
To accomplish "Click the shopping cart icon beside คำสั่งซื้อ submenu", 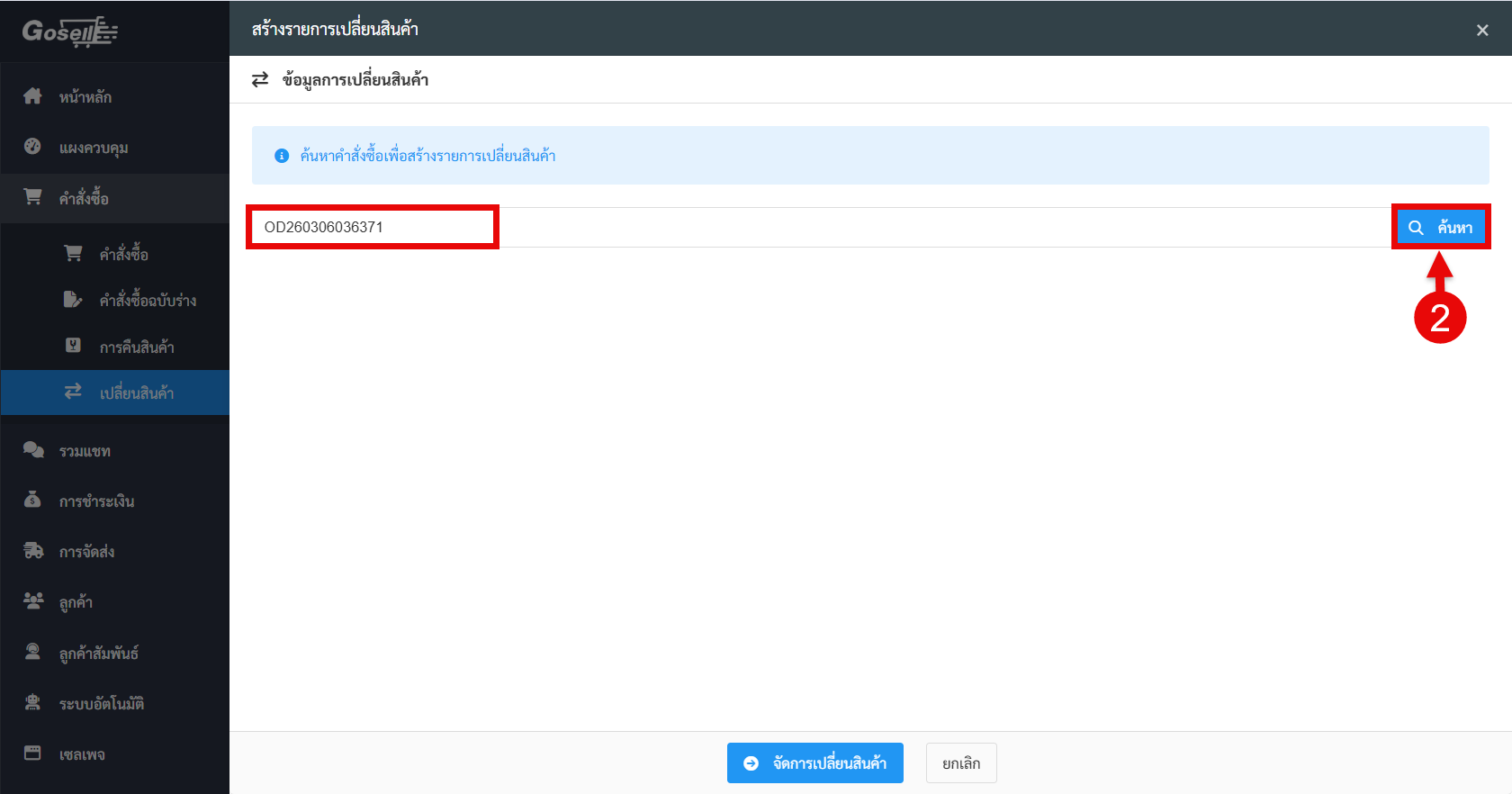I will [x=73, y=254].
